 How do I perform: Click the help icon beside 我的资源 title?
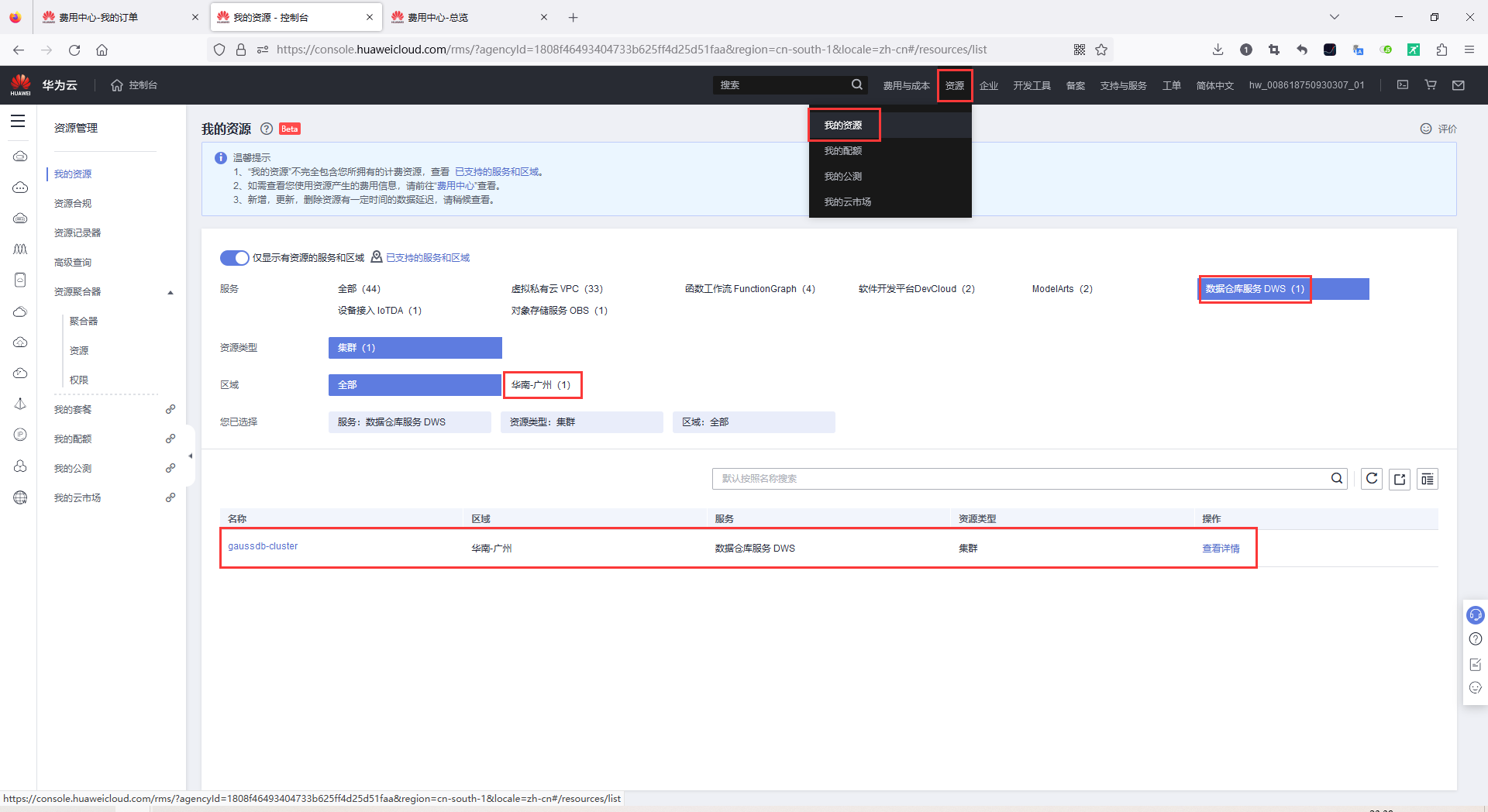[267, 129]
